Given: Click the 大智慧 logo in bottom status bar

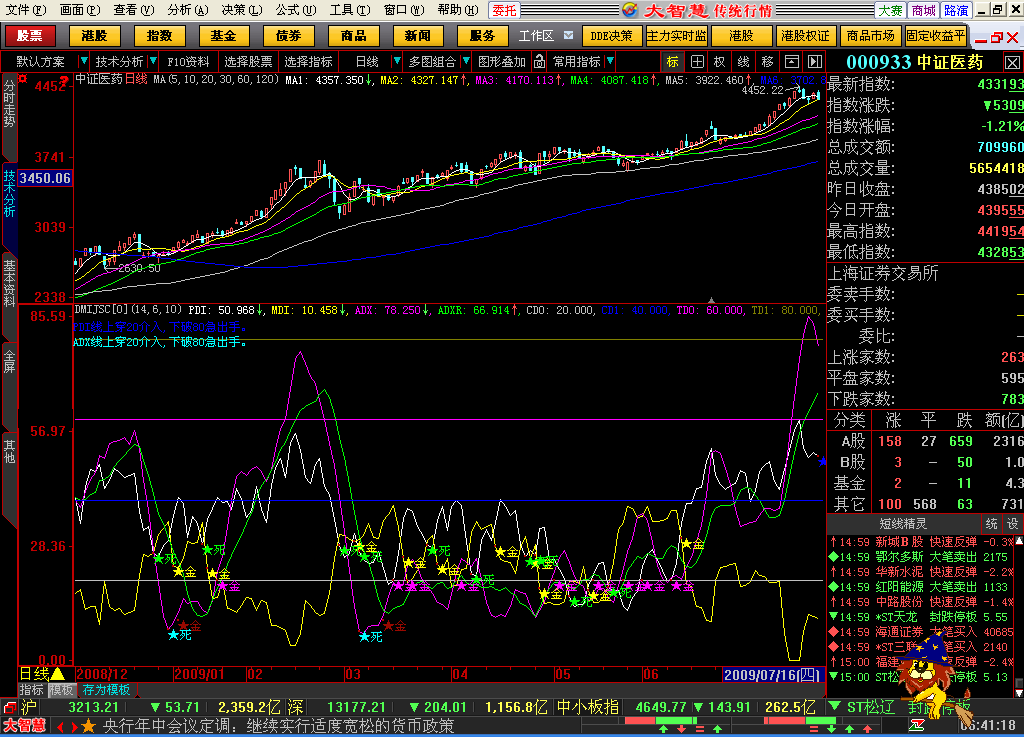Looking at the screenshot, I should (24, 725).
